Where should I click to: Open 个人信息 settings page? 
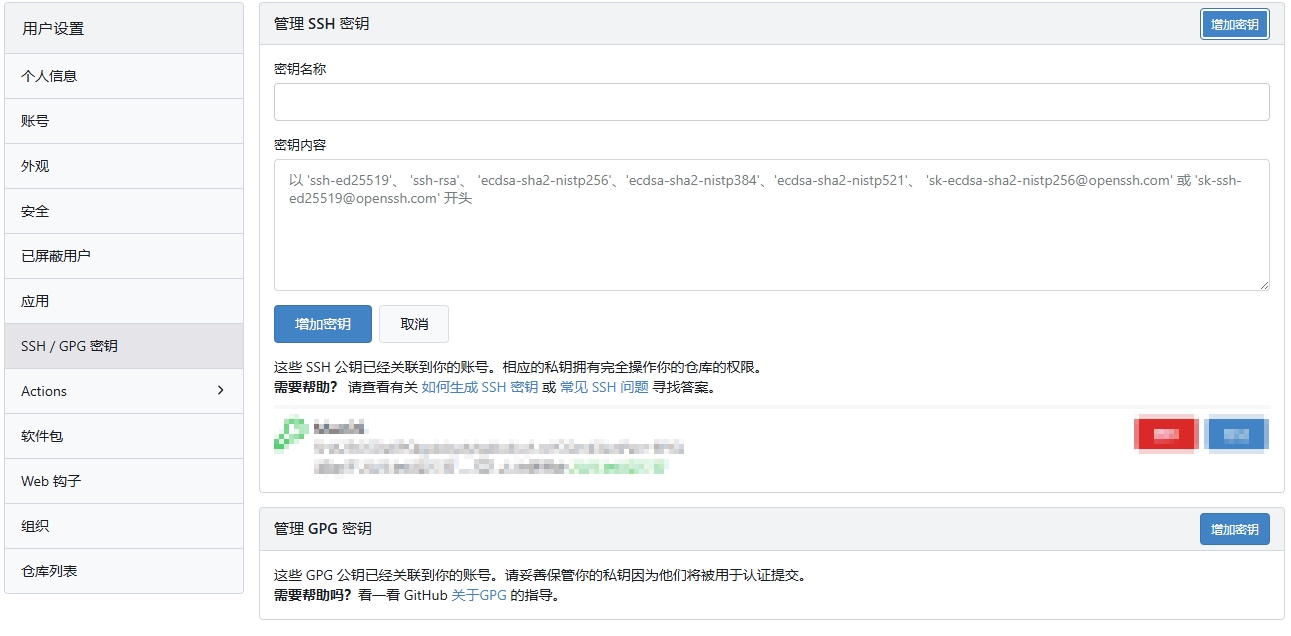(x=49, y=76)
